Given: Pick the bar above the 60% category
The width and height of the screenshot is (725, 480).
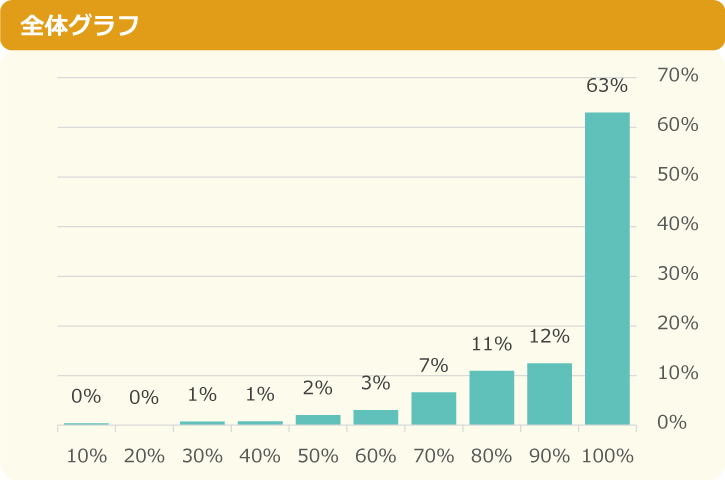Looking at the screenshot, I should pos(376,417).
